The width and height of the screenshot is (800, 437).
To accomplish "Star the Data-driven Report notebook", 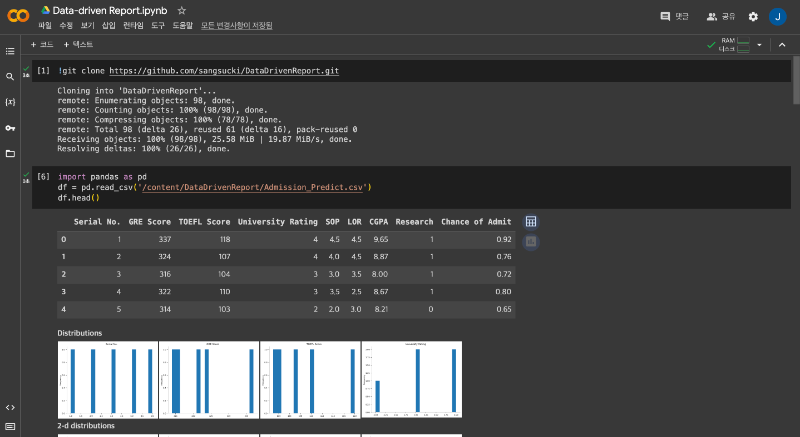I will (x=181, y=10).
